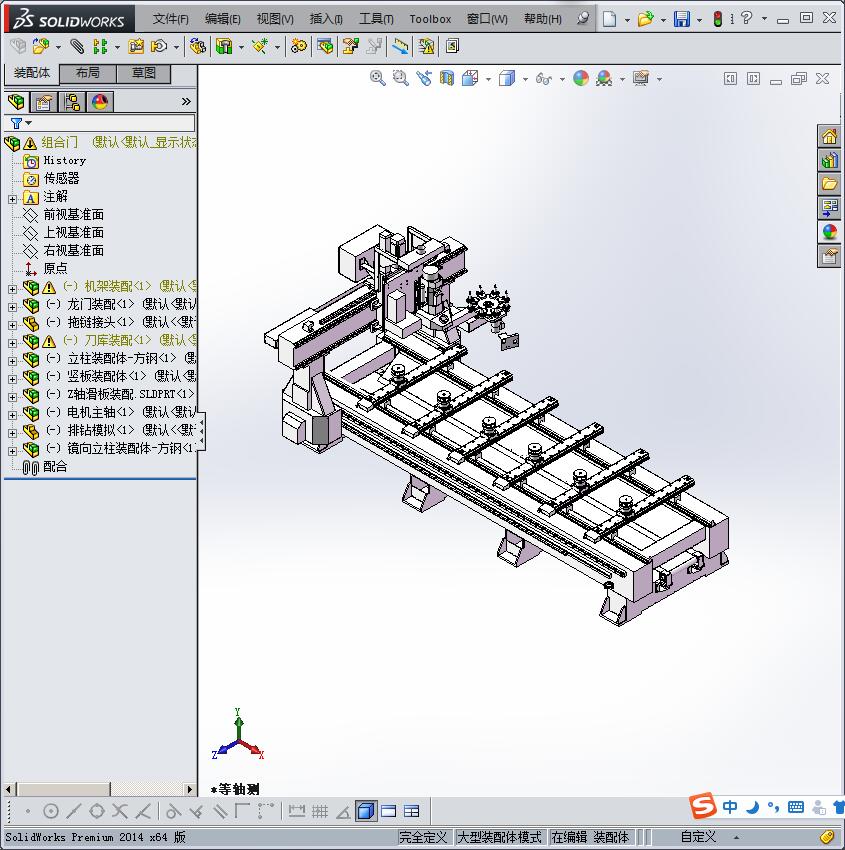The image size is (845, 850).
Task: Click the 自定义 units status button
Action: tap(698, 837)
